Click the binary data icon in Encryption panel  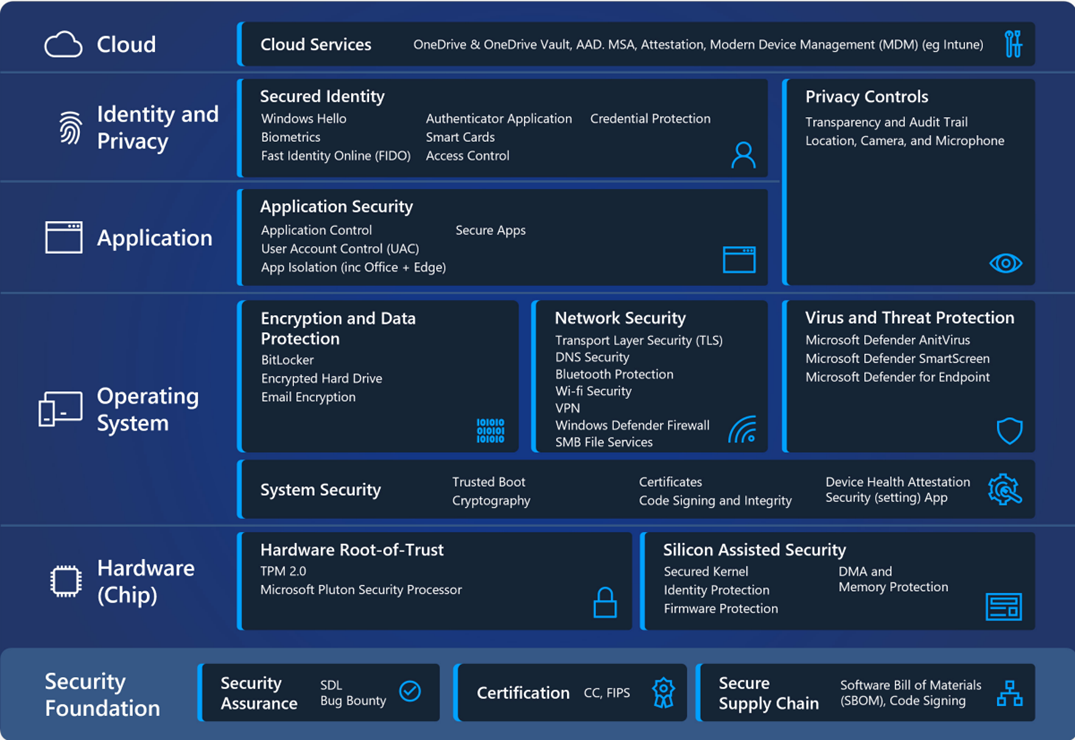[x=490, y=431]
